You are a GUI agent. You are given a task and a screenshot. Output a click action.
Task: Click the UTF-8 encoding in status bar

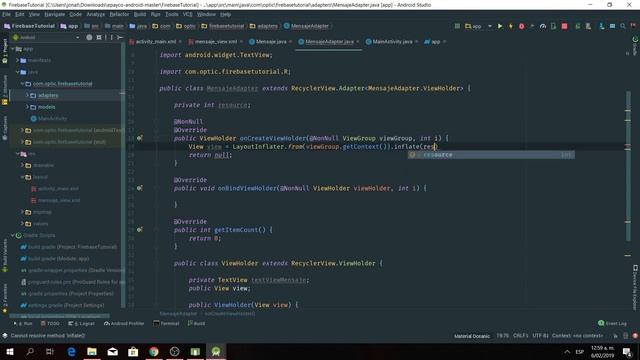click(540, 336)
